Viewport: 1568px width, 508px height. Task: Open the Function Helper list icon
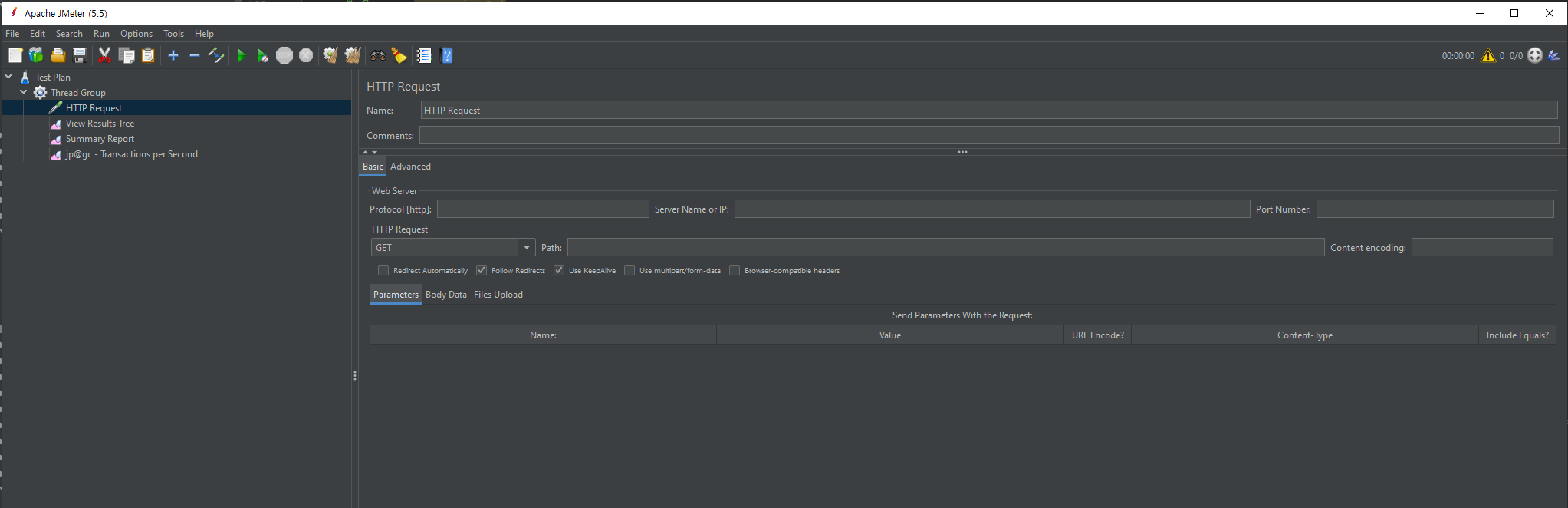click(424, 55)
